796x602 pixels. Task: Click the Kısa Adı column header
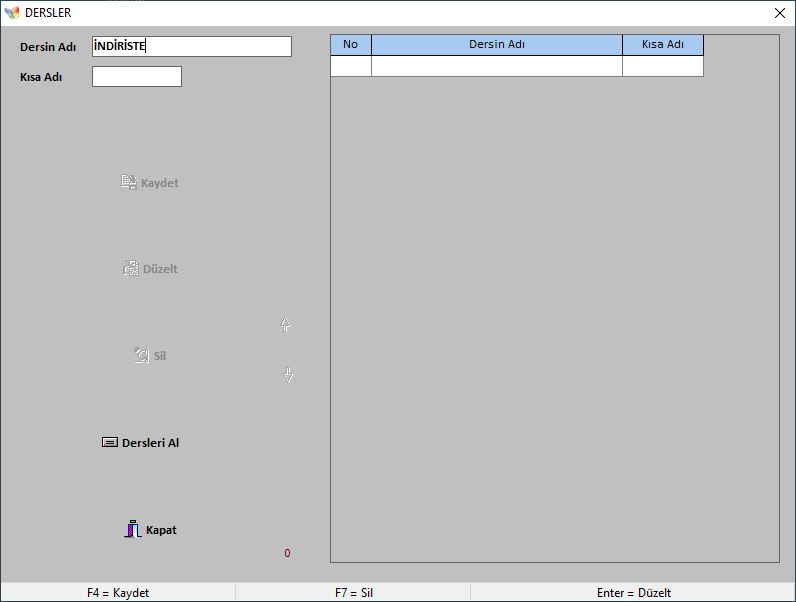pyautogui.click(x=662, y=45)
